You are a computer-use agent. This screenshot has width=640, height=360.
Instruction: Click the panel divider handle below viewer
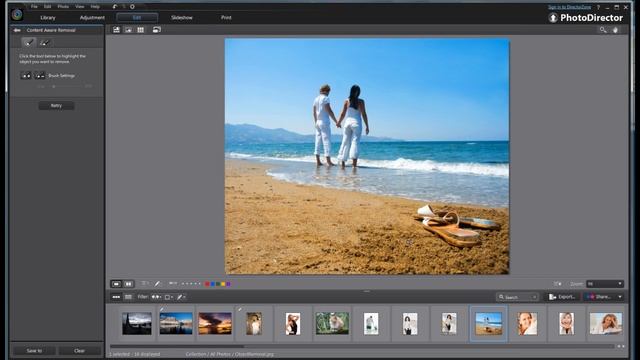coord(367,291)
